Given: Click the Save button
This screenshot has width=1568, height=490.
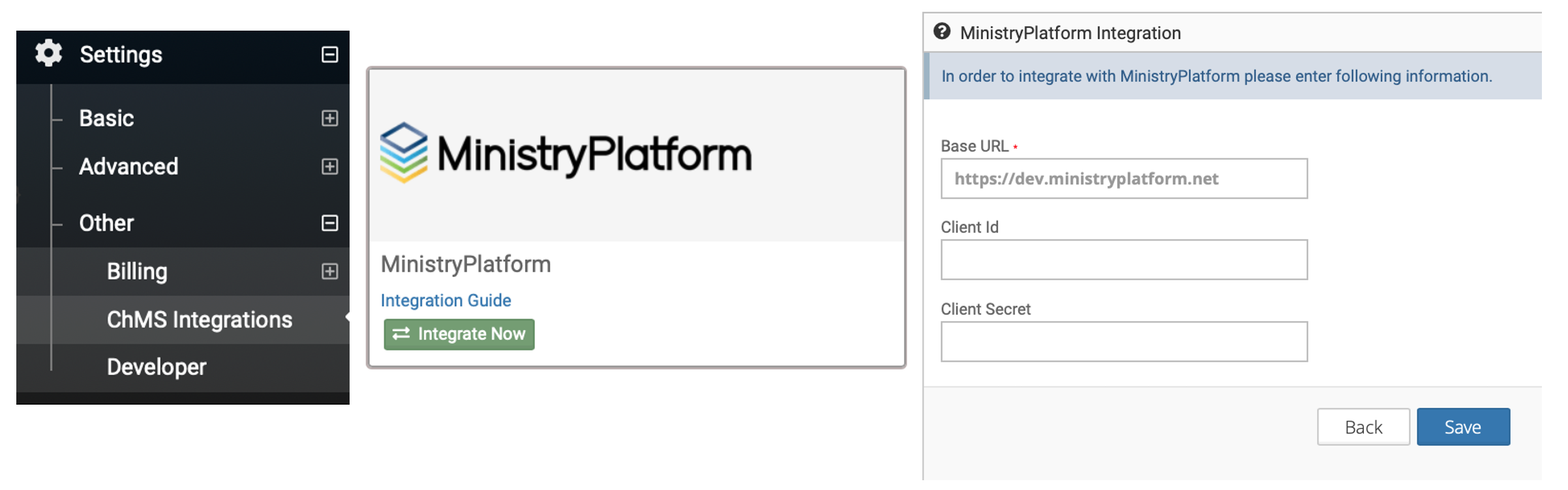Looking at the screenshot, I should click(1463, 427).
